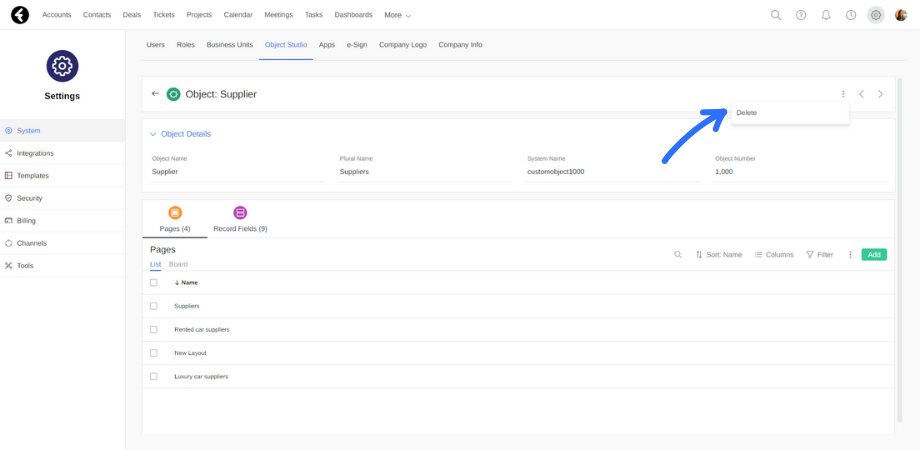Go to Tickets in top navigation

click(x=164, y=15)
